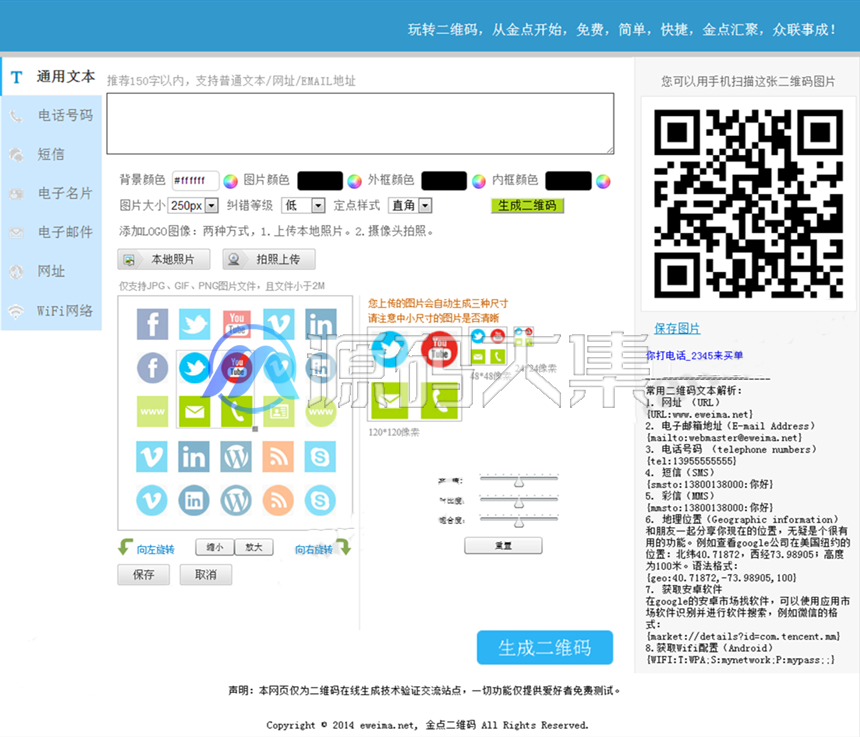Click the slider handle above 对比度
Screen dimensions: 860x737
point(519,482)
